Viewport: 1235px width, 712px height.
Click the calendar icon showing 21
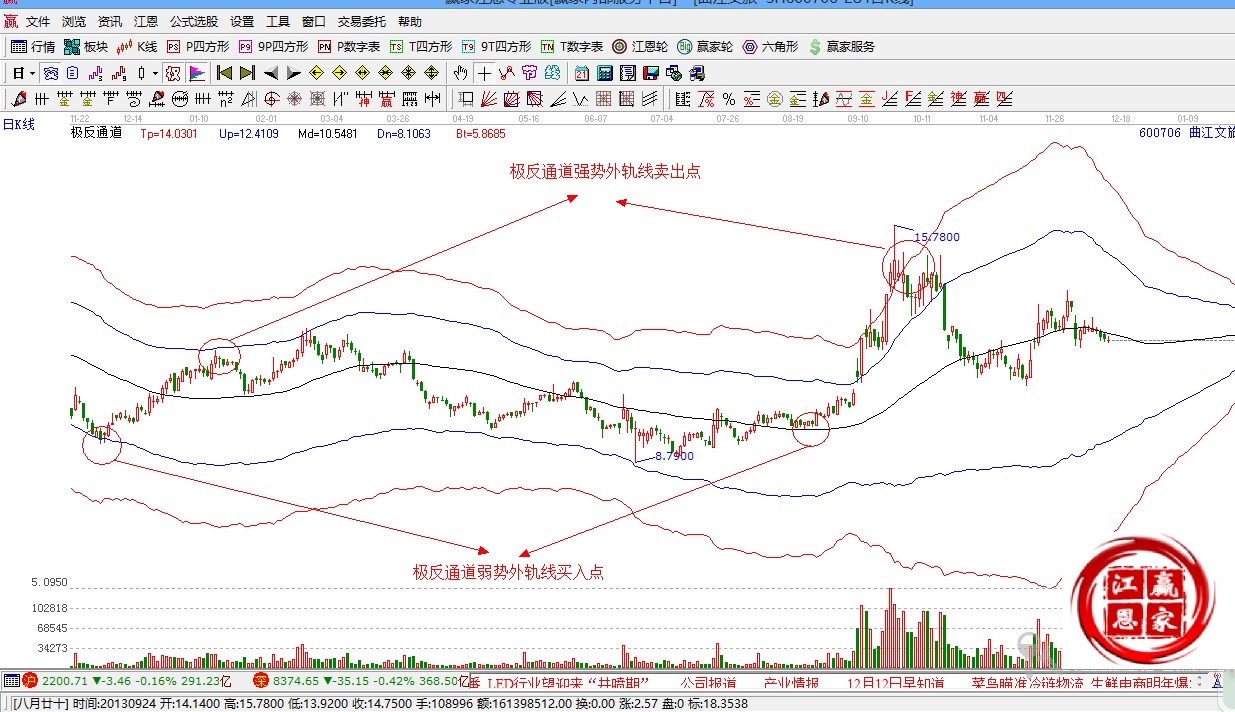click(x=582, y=73)
